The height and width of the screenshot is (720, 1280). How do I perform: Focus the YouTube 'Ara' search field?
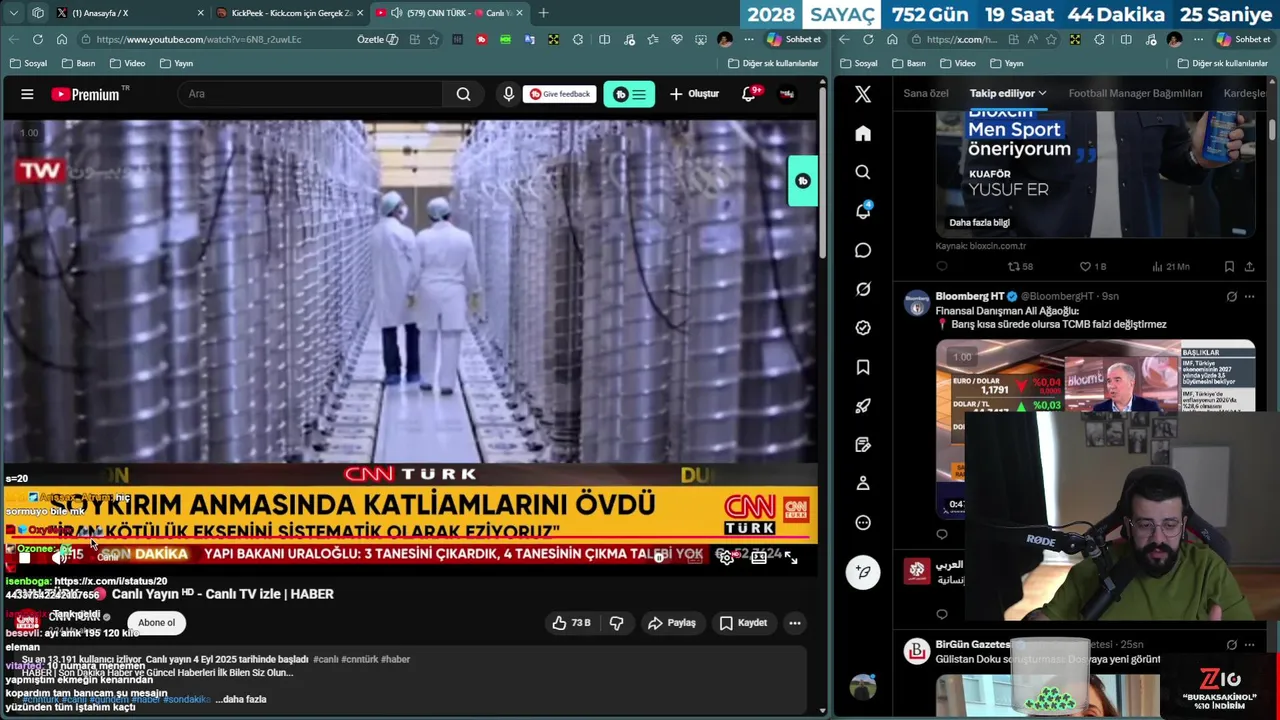[310, 94]
